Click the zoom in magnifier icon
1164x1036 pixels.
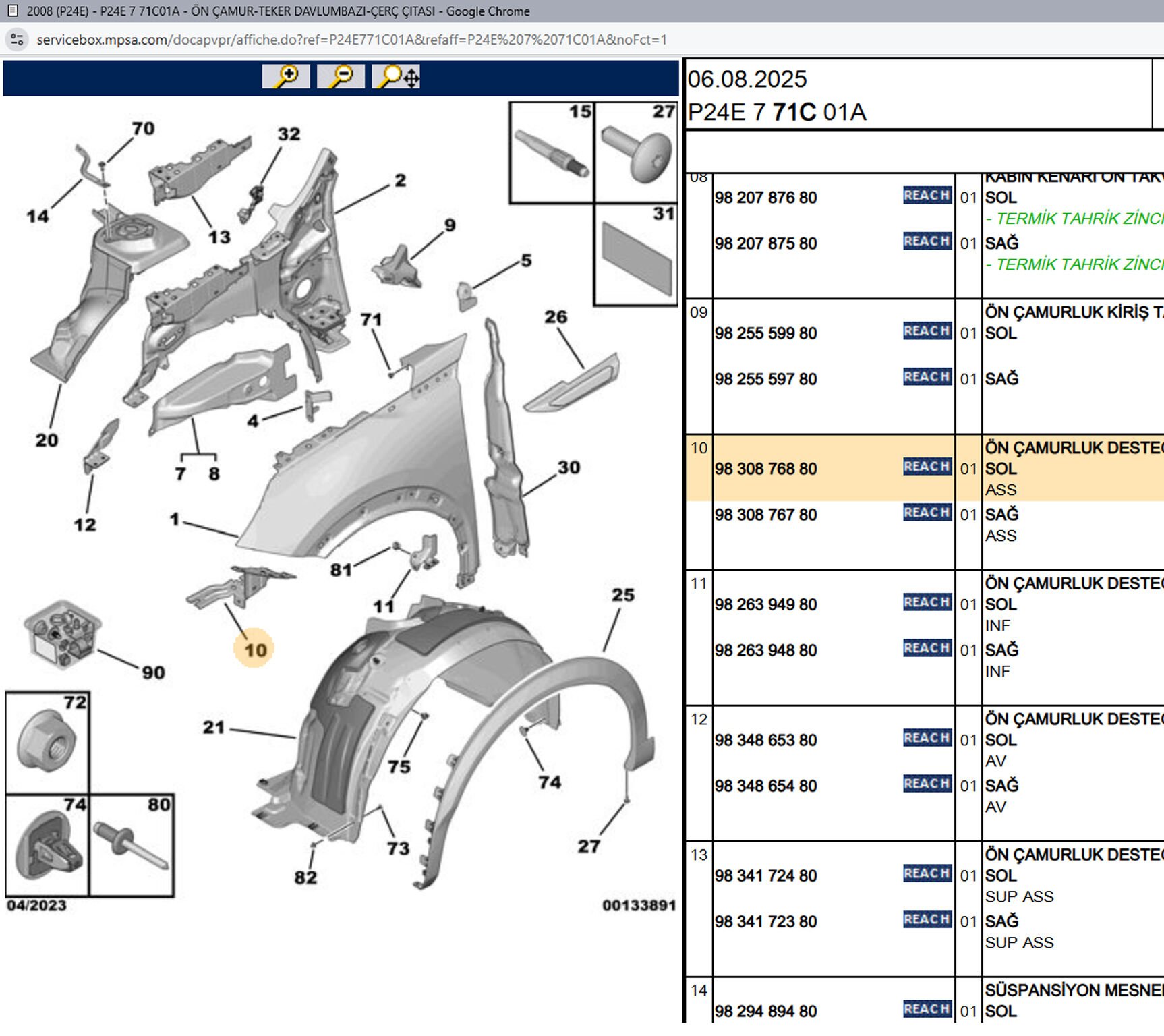[286, 76]
